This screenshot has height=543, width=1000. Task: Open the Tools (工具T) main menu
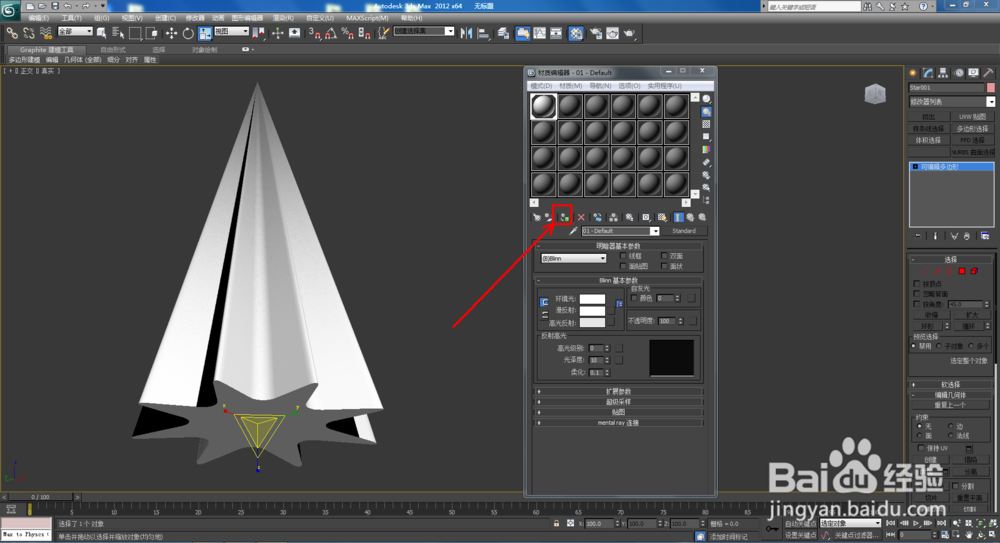[71, 18]
